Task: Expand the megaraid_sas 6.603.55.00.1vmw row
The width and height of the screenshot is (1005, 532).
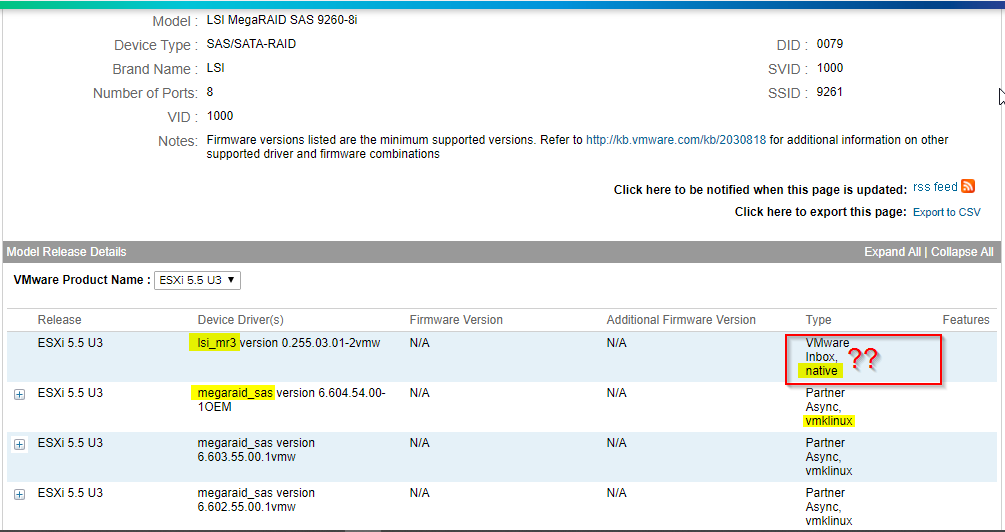Action: tap(19, 445)
